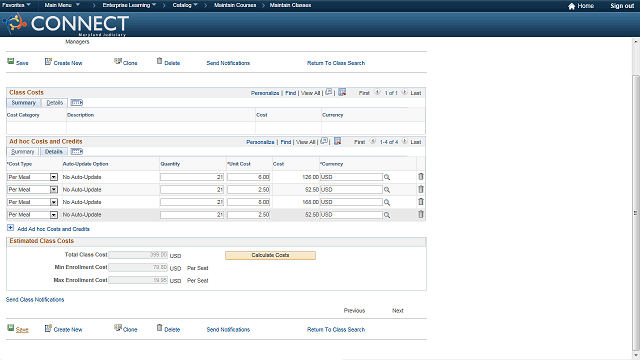
Task: Click the Calculate Costs button
Action: point(270,255)
